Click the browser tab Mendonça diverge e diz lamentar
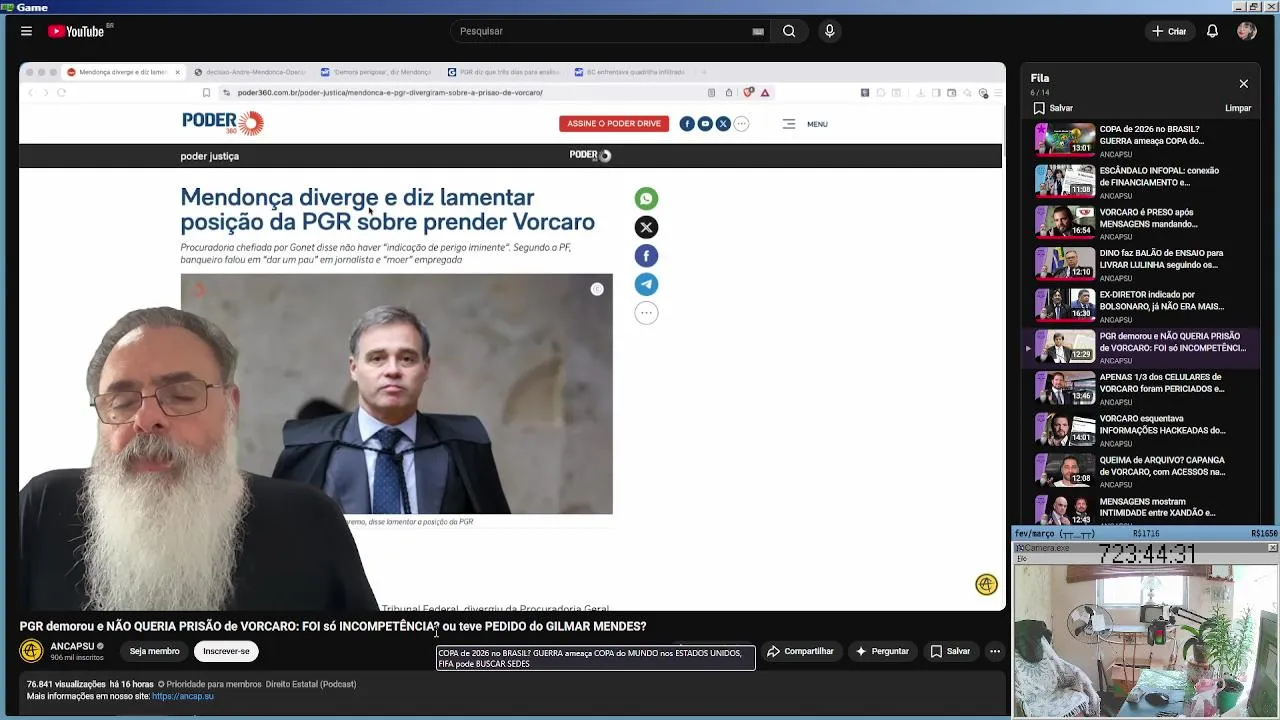Screen dimensions: 1280x720 pyautogui.click(x=123, y=72)
